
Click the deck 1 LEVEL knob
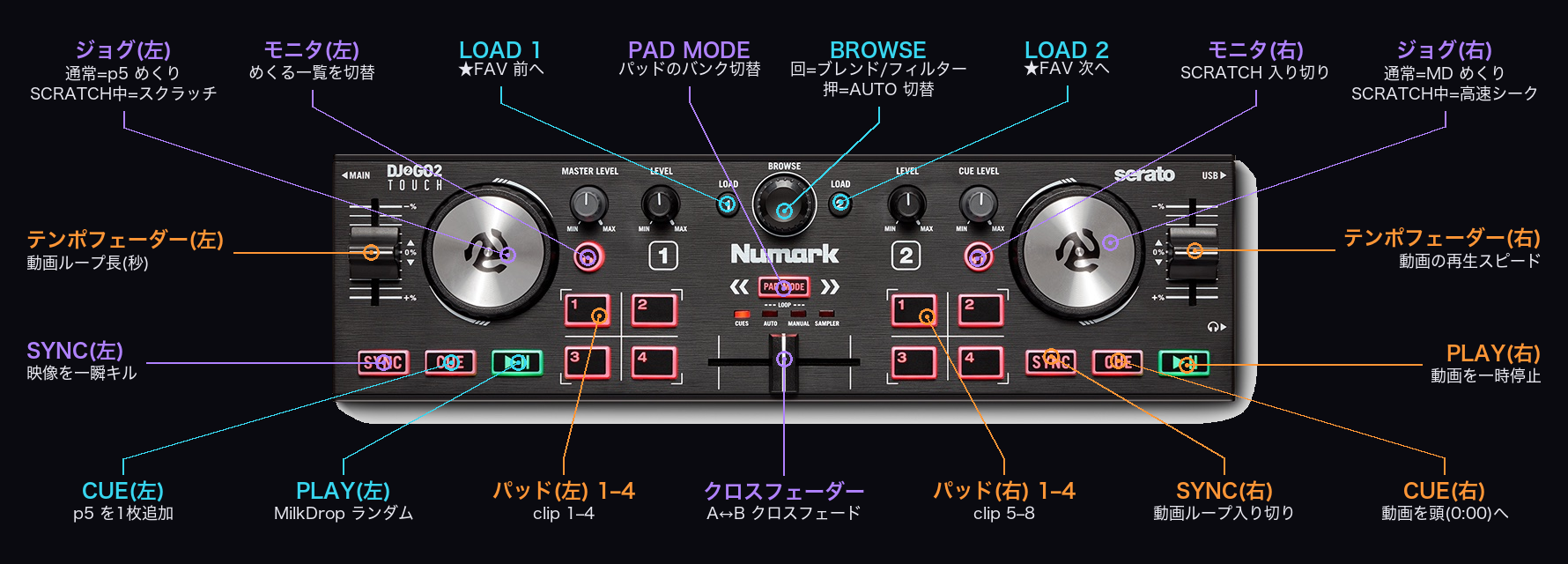click(660, 204)
